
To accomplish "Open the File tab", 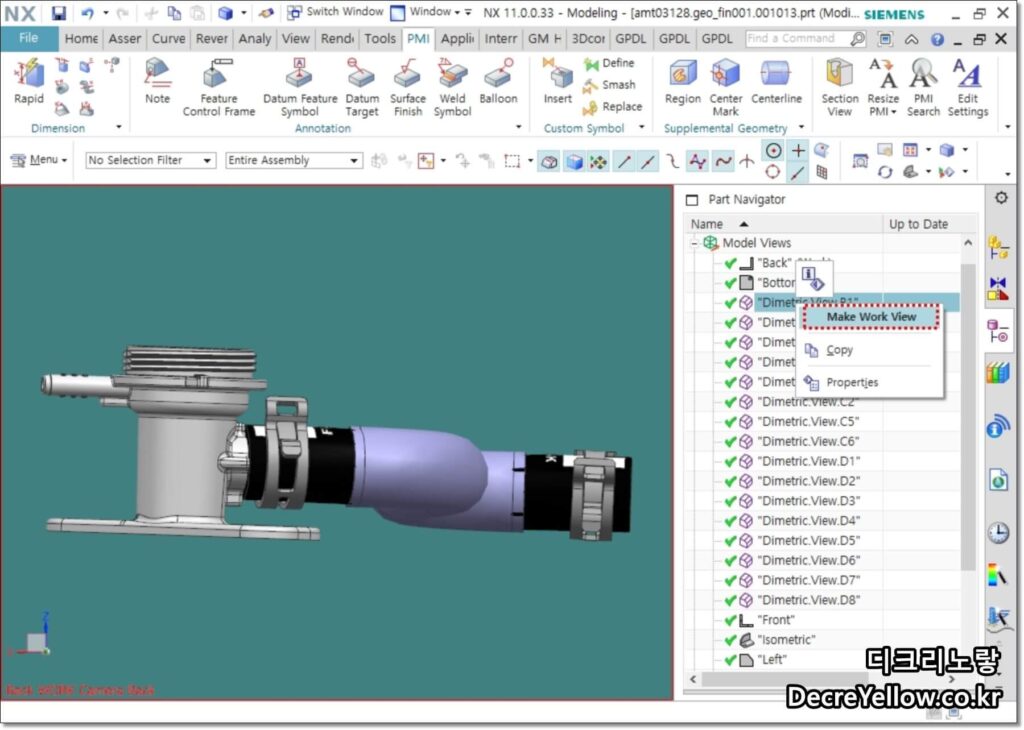I will 29,39.
